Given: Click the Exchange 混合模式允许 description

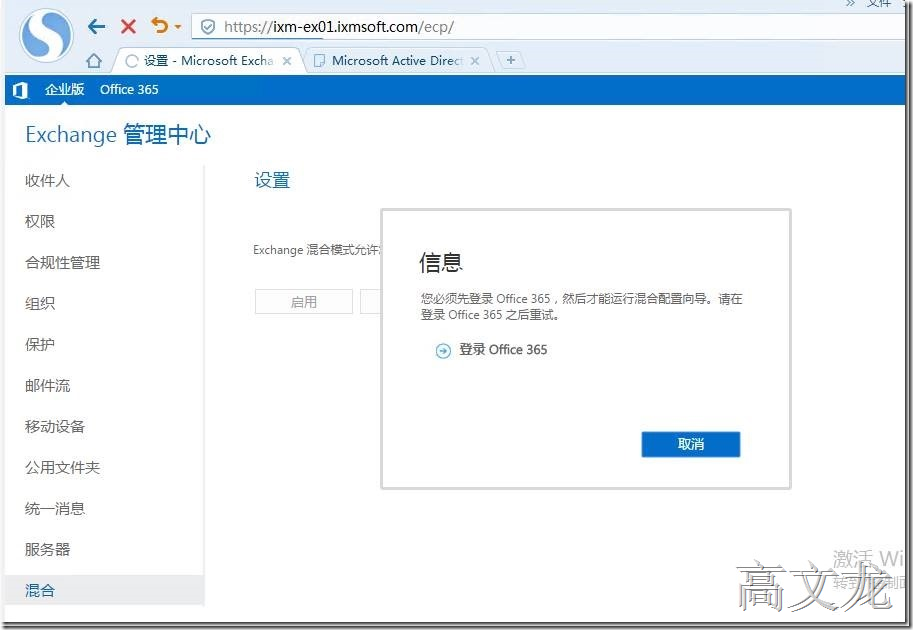Looking at the screenshot, I should 317,250.
